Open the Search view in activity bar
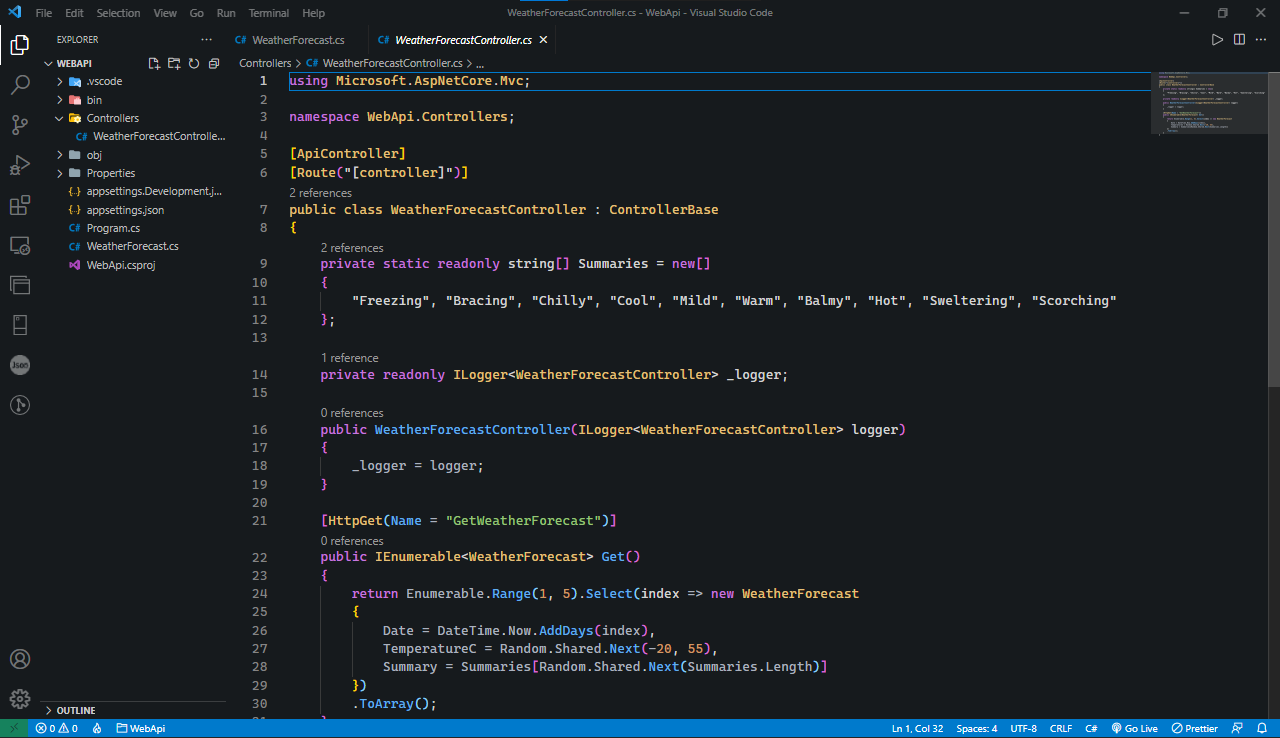 (20, 85)
